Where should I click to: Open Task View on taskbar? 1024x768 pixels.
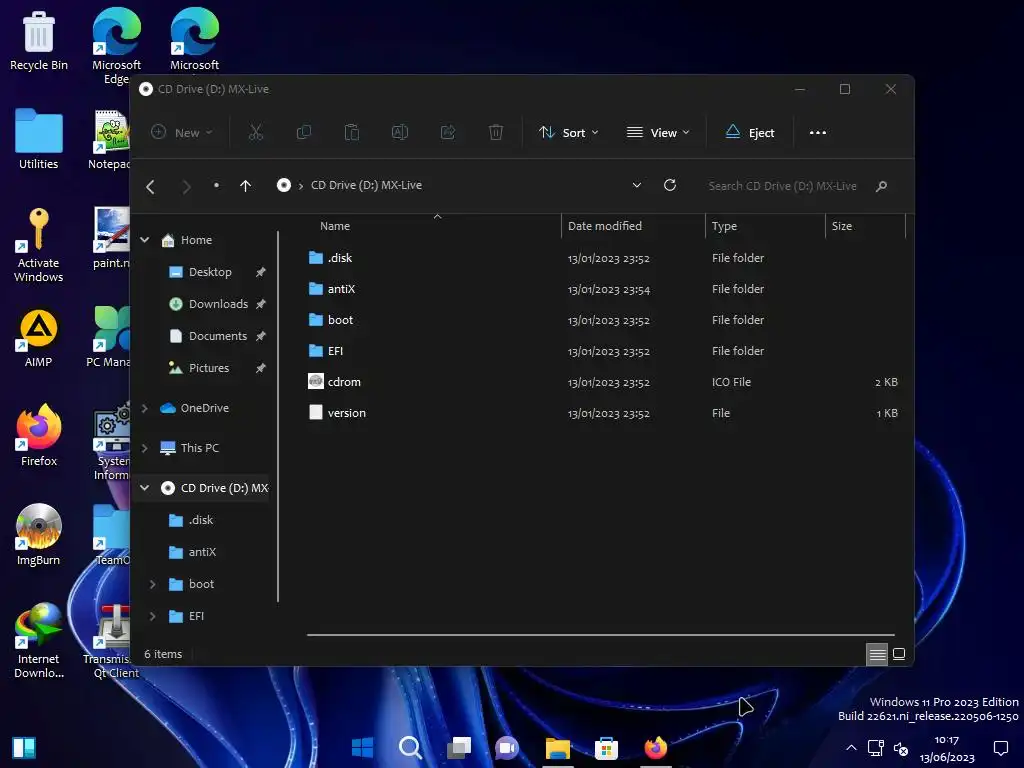[459, 748]
